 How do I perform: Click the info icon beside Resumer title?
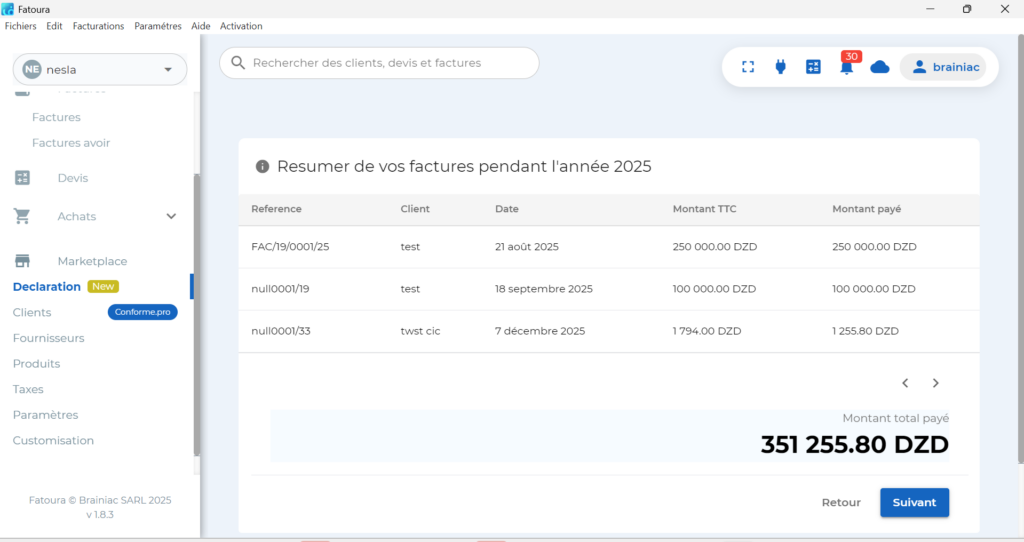point(262,166)
